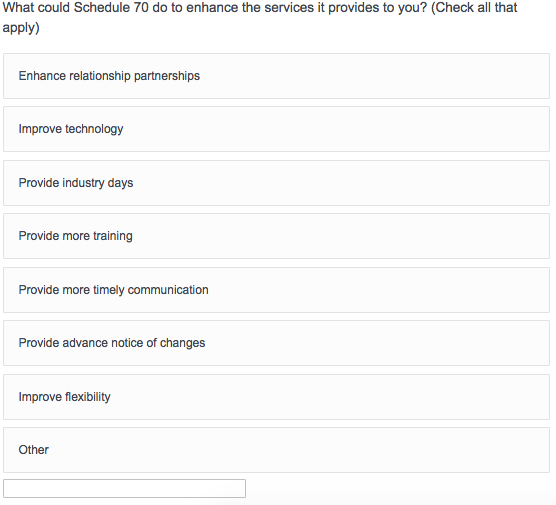Focus the empty Other specification input box
Viewport: 556px width, 505px height.
coord(124,489)
